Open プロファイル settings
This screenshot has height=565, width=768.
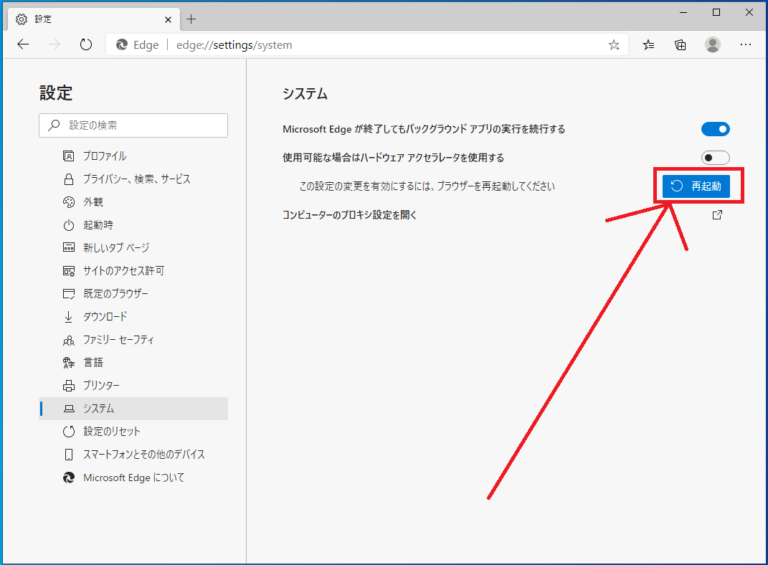(x=133, y=156)
